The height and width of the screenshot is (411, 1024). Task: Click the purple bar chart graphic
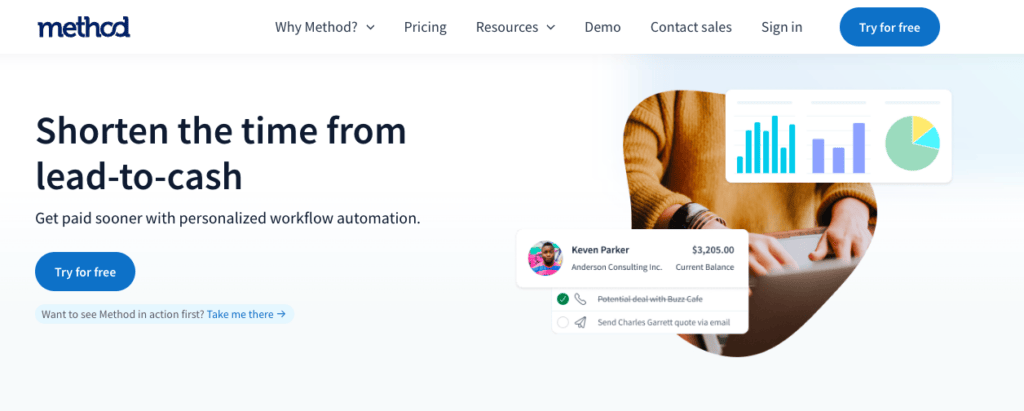coord(839,148)
